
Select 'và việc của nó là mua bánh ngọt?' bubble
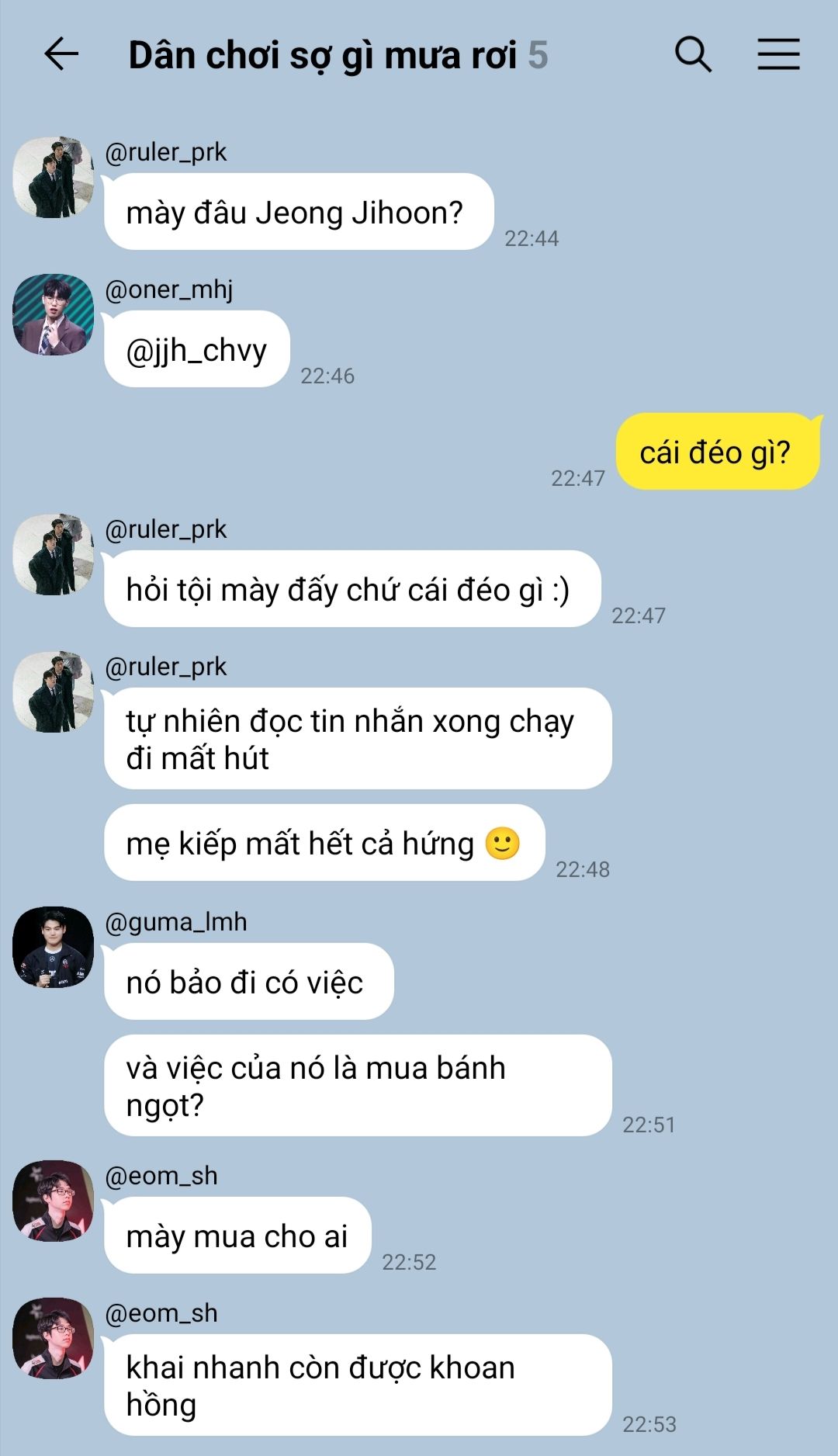(x=358, y=1086)
